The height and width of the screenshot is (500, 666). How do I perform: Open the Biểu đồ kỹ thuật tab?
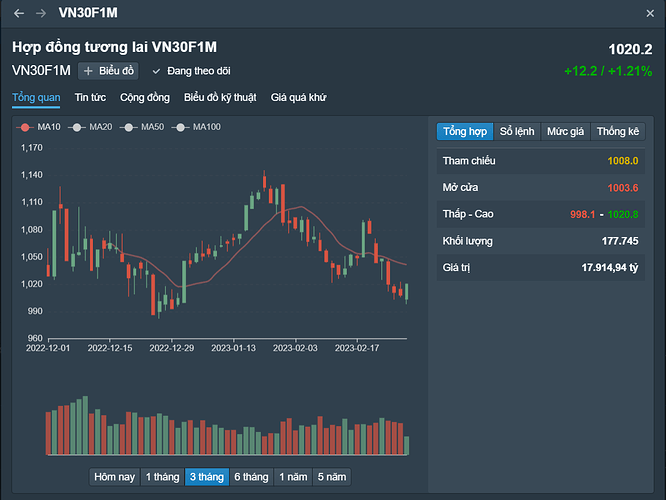pyautogui.click(x=220, y=98)
